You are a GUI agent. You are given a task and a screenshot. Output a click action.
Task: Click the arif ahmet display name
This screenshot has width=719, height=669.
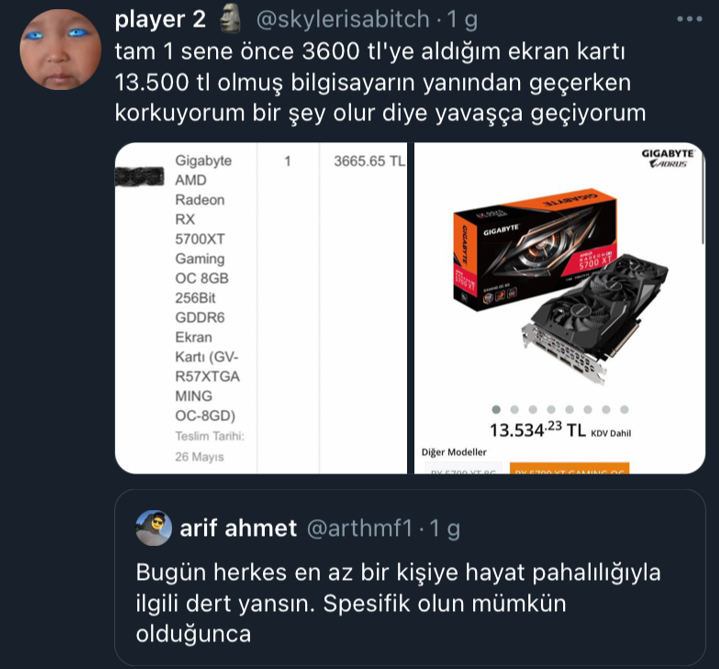pyautogui.click(x=238, y=528)
